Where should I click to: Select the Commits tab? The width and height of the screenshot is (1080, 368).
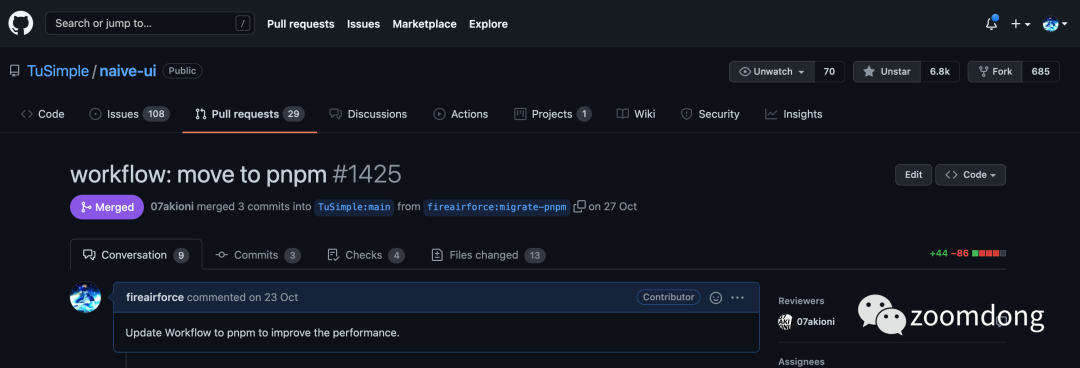pyautogui.click(x=258, y=255)
